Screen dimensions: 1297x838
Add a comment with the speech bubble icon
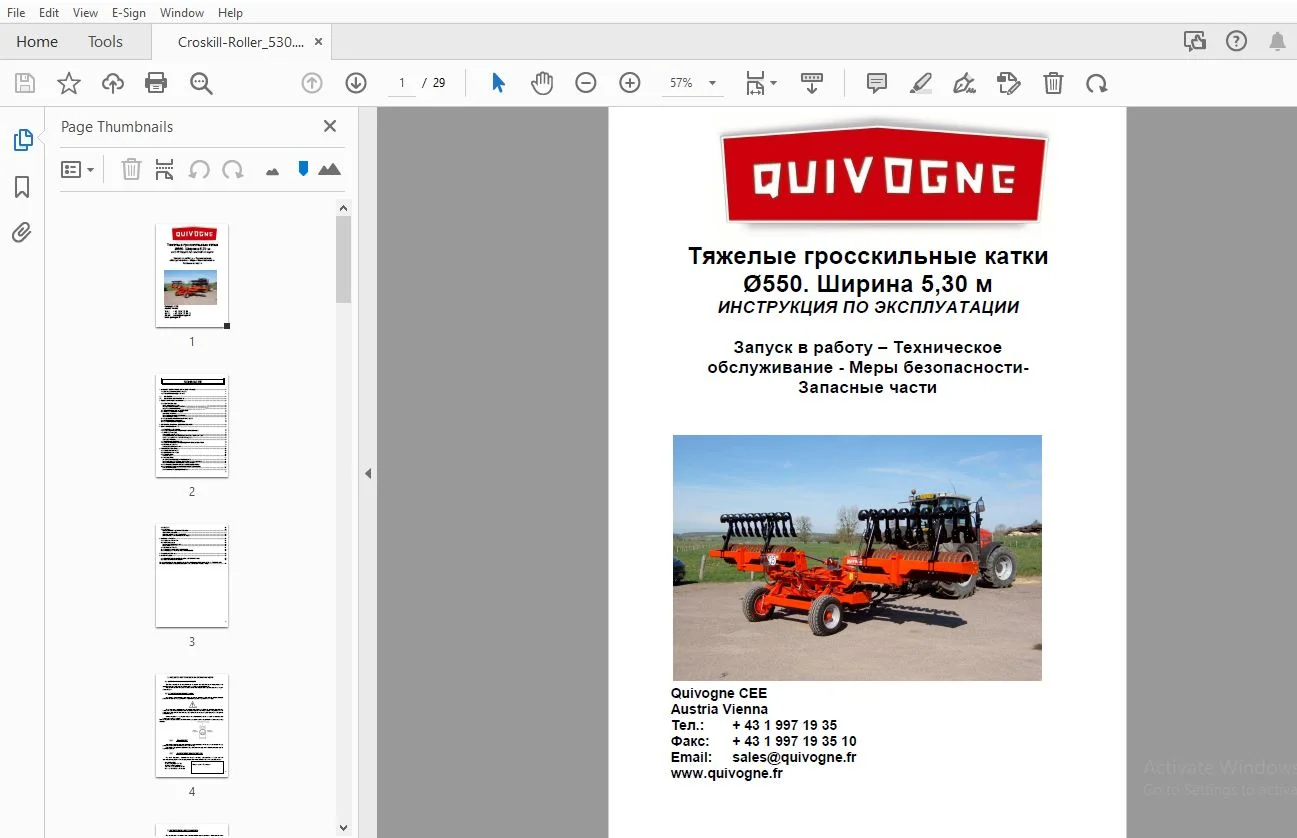[877, 83]
